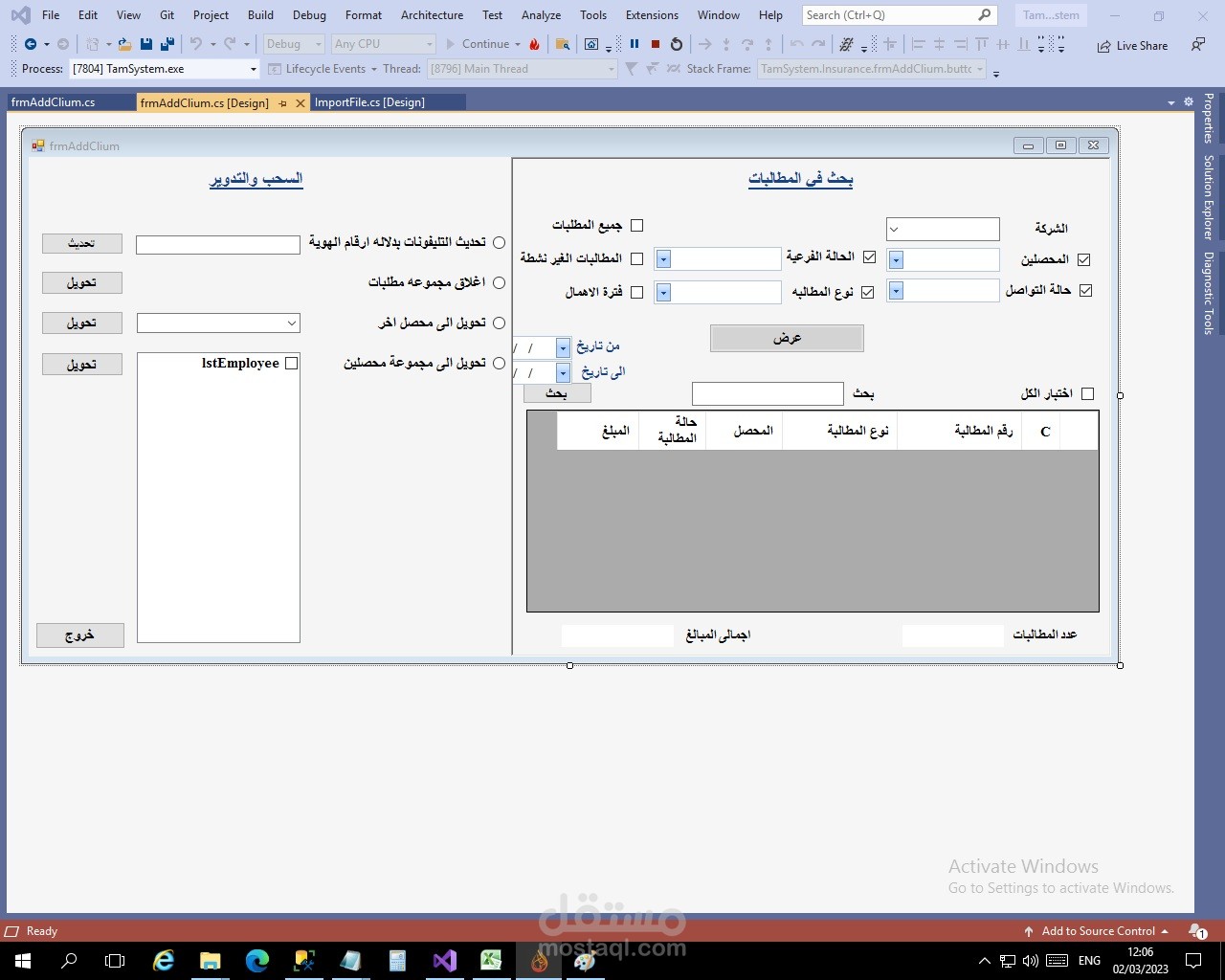Uncheck the نوع المطالبه checkbox
Screen dimensions: 1225x980
(x=867, y=292)
